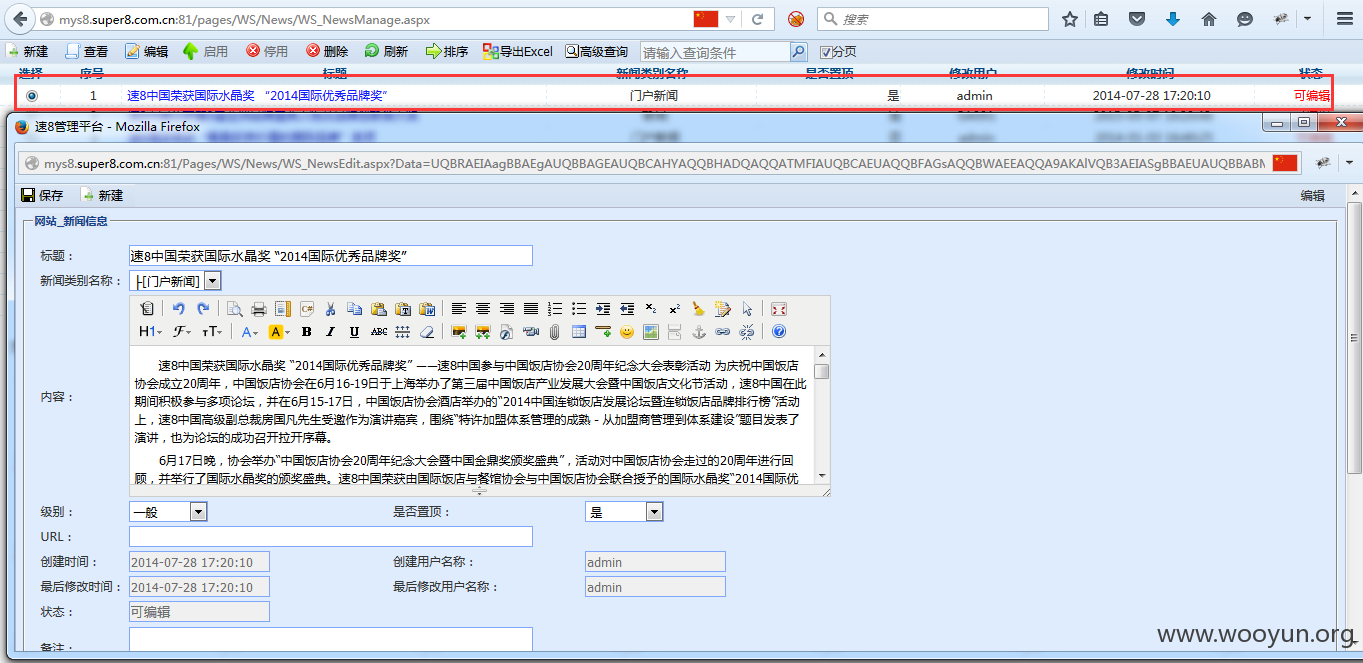Open the Firefox downloads arrow

(1173, 19)
